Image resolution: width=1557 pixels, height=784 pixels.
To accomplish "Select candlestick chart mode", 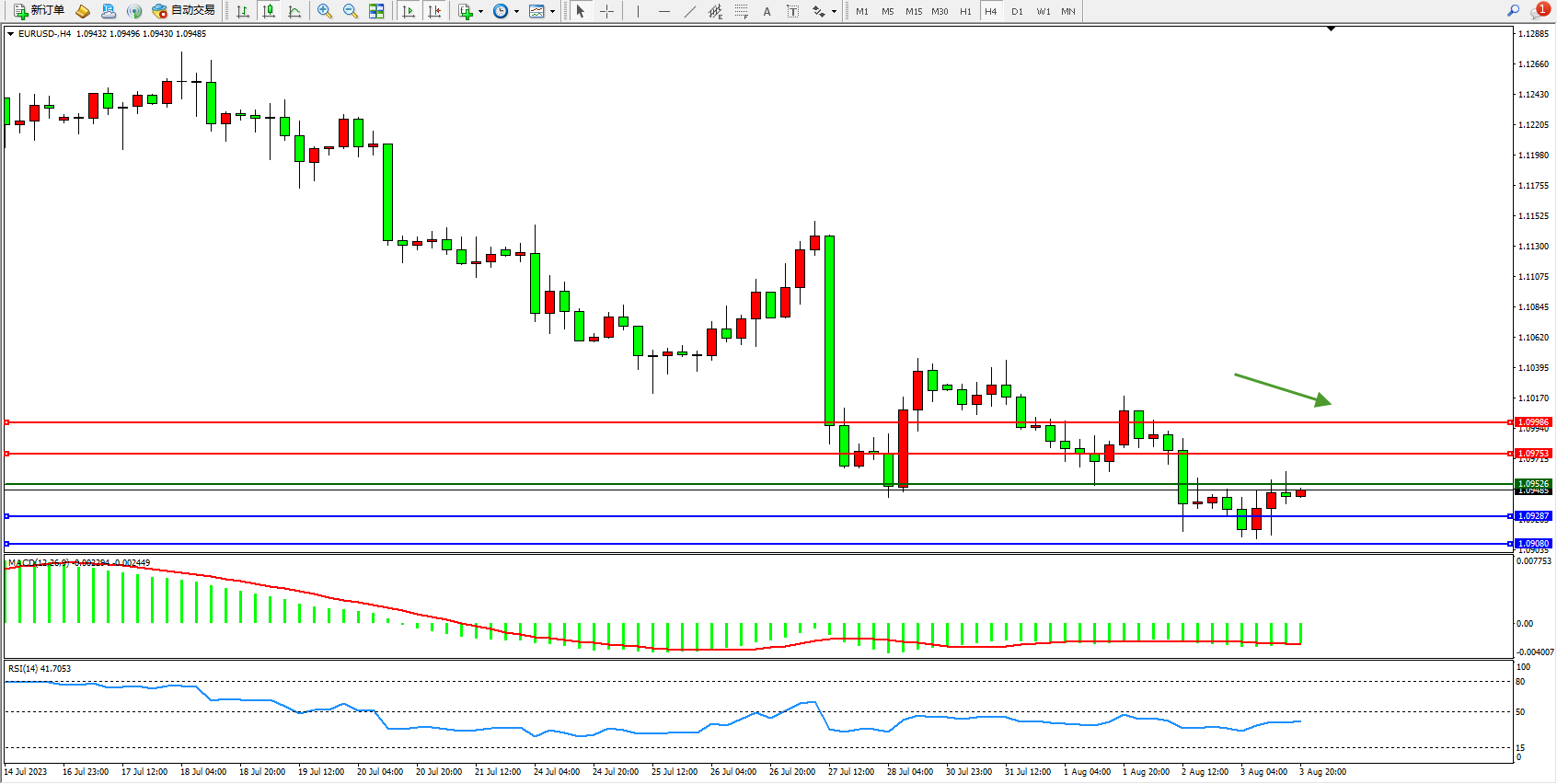I will point(269,11).
